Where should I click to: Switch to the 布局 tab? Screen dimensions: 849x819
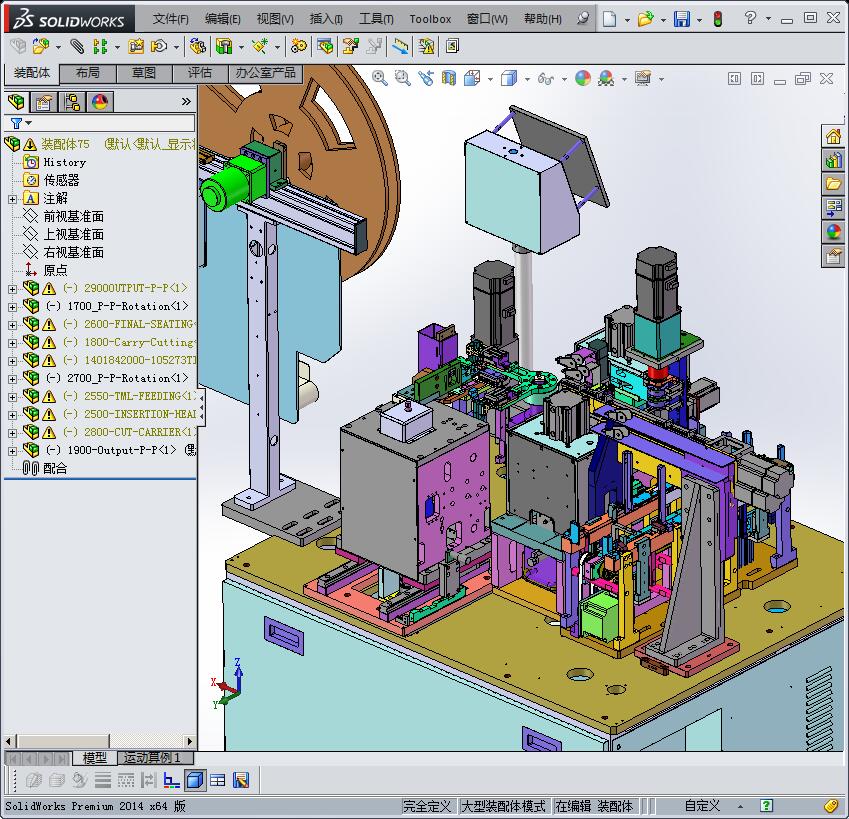click(88, 73)
